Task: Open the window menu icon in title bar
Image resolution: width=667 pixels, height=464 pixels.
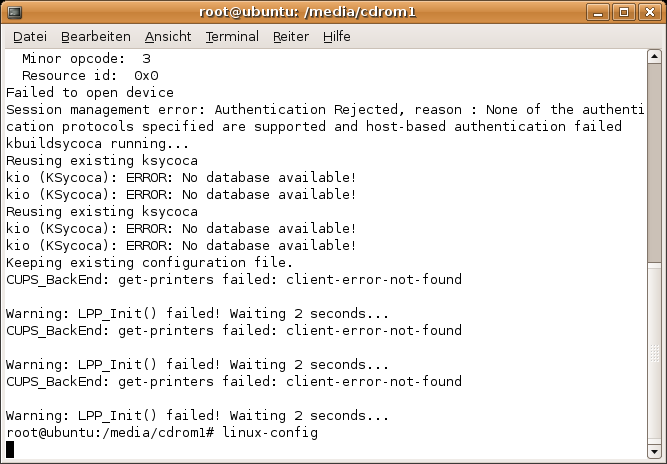Action: click(x=14, y=12)
